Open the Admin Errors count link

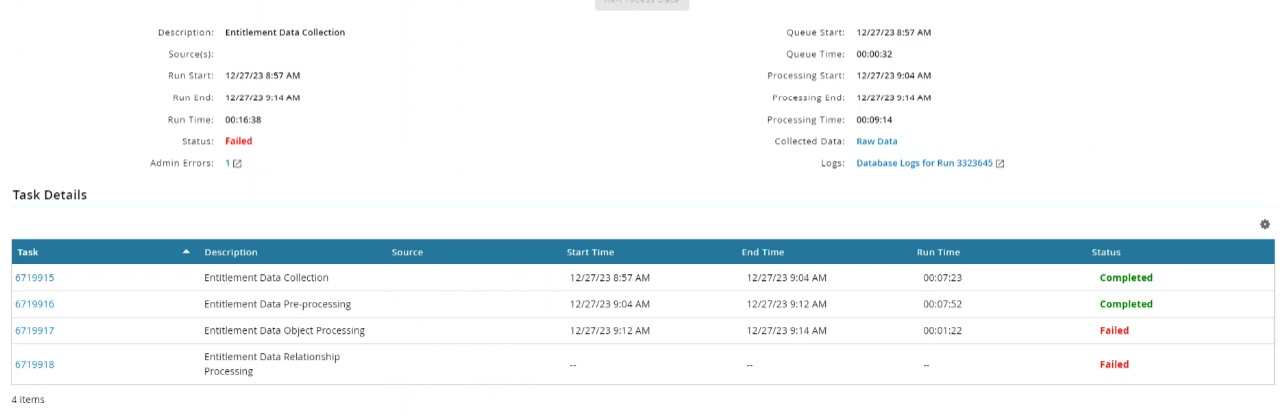[228, 163]
